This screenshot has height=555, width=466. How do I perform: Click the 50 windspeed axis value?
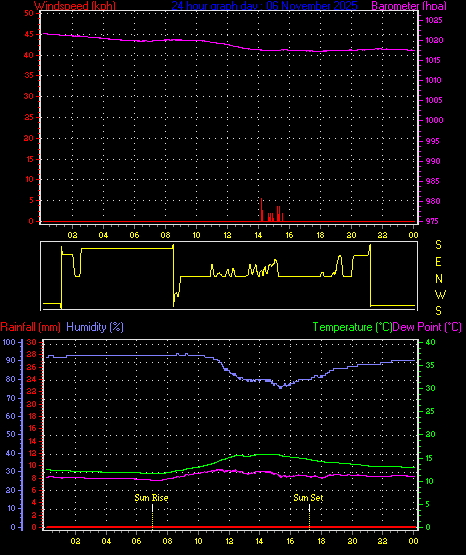29,13
